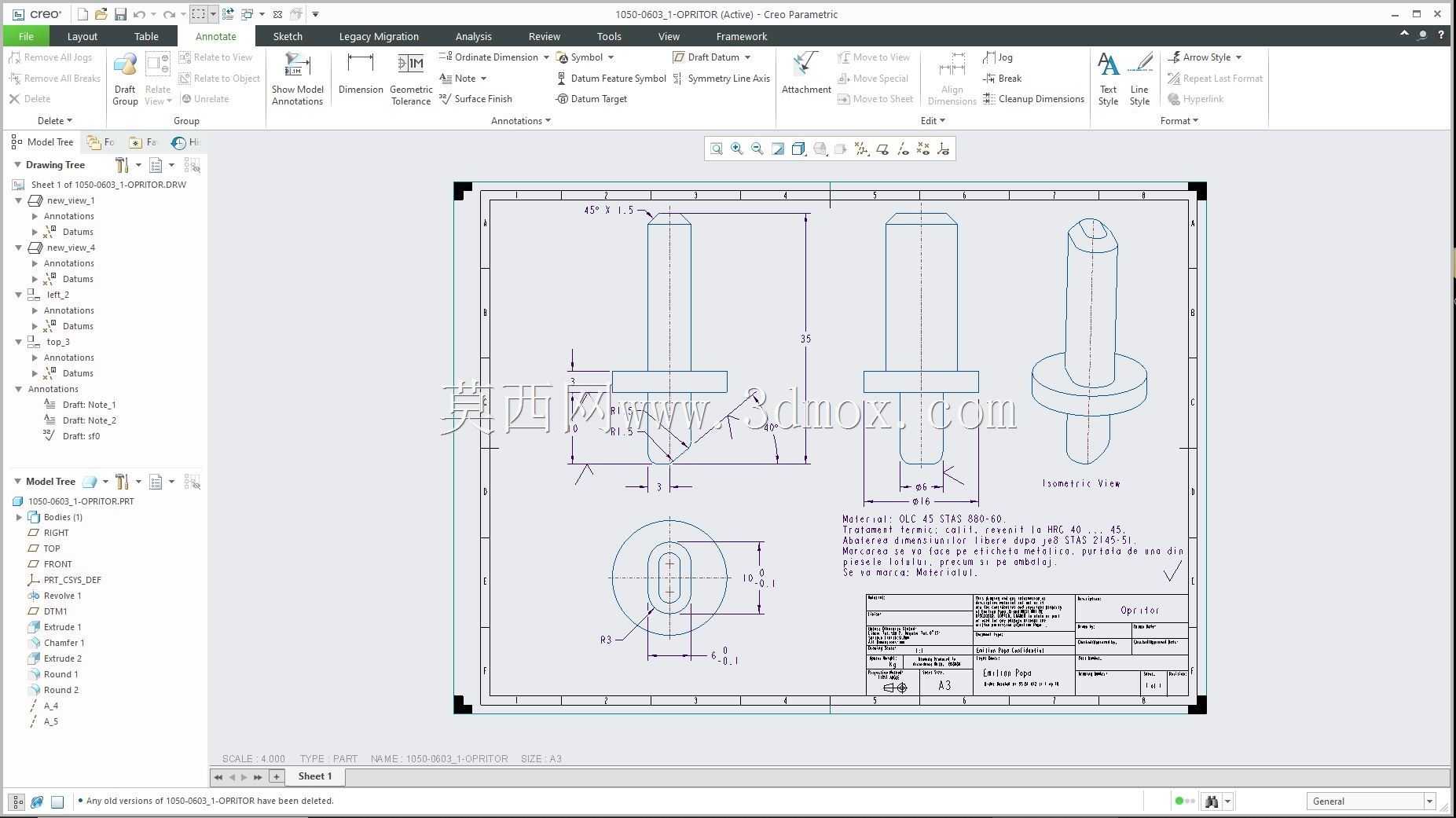Add a new sheet with plus button

pyautogui.click(x=276, y=776)
